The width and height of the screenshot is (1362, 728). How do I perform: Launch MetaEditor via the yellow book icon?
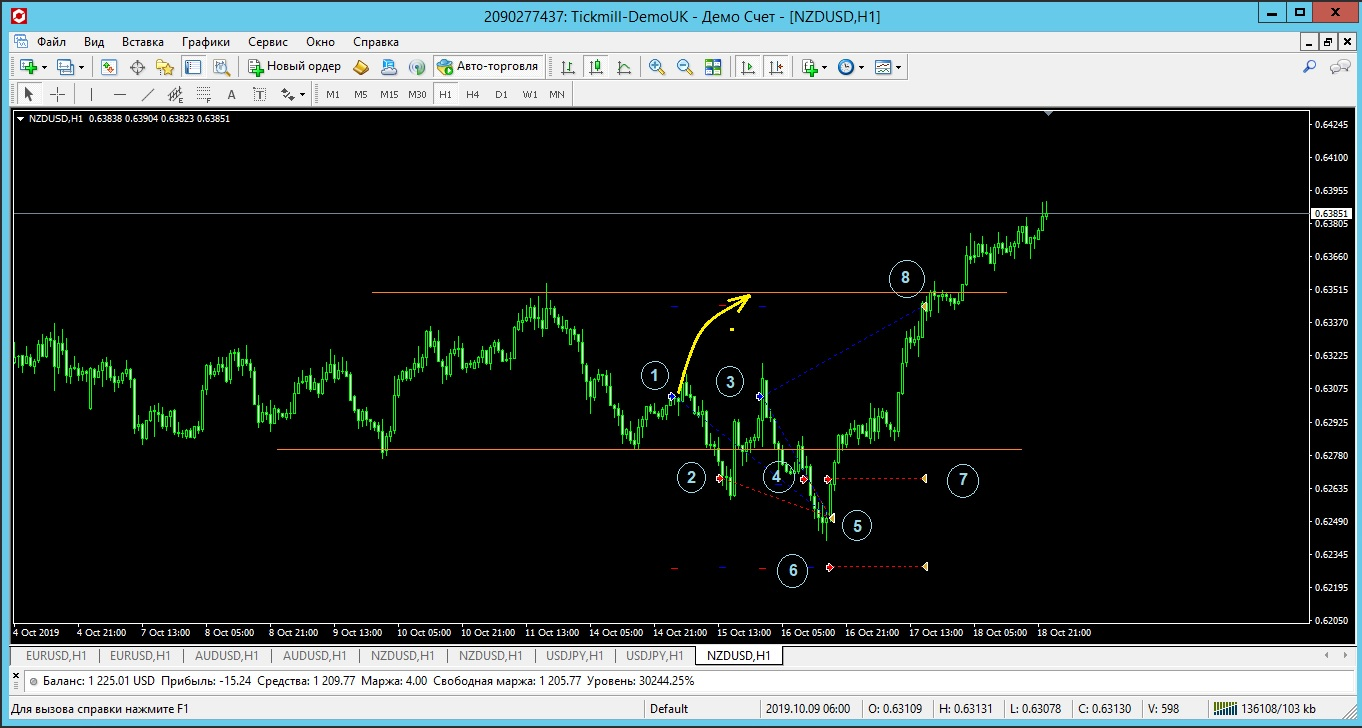click(x=362, y=67)
